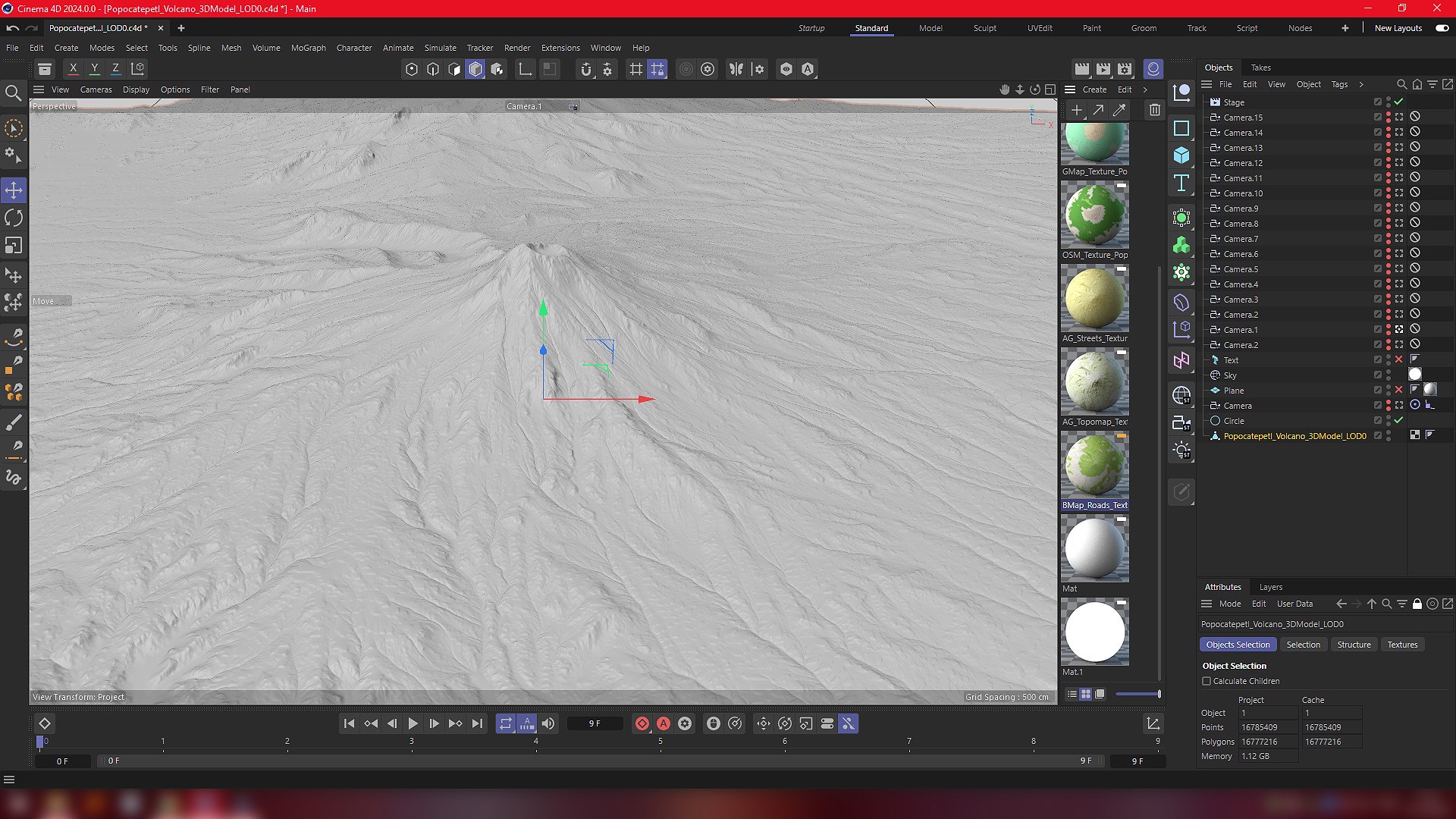
Task: Activate the Live Selection tool
Action: click(x=14, y=128)
